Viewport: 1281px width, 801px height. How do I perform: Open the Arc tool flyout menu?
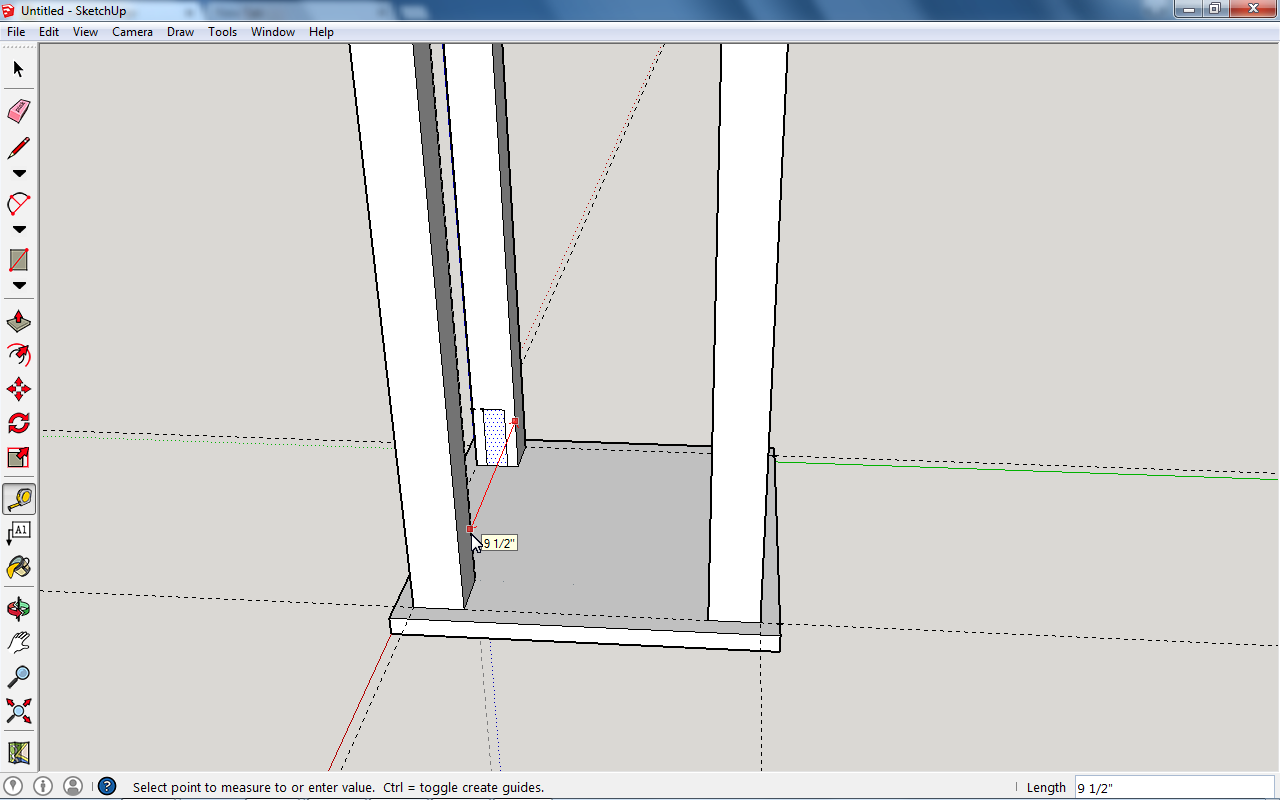[18, 229]
